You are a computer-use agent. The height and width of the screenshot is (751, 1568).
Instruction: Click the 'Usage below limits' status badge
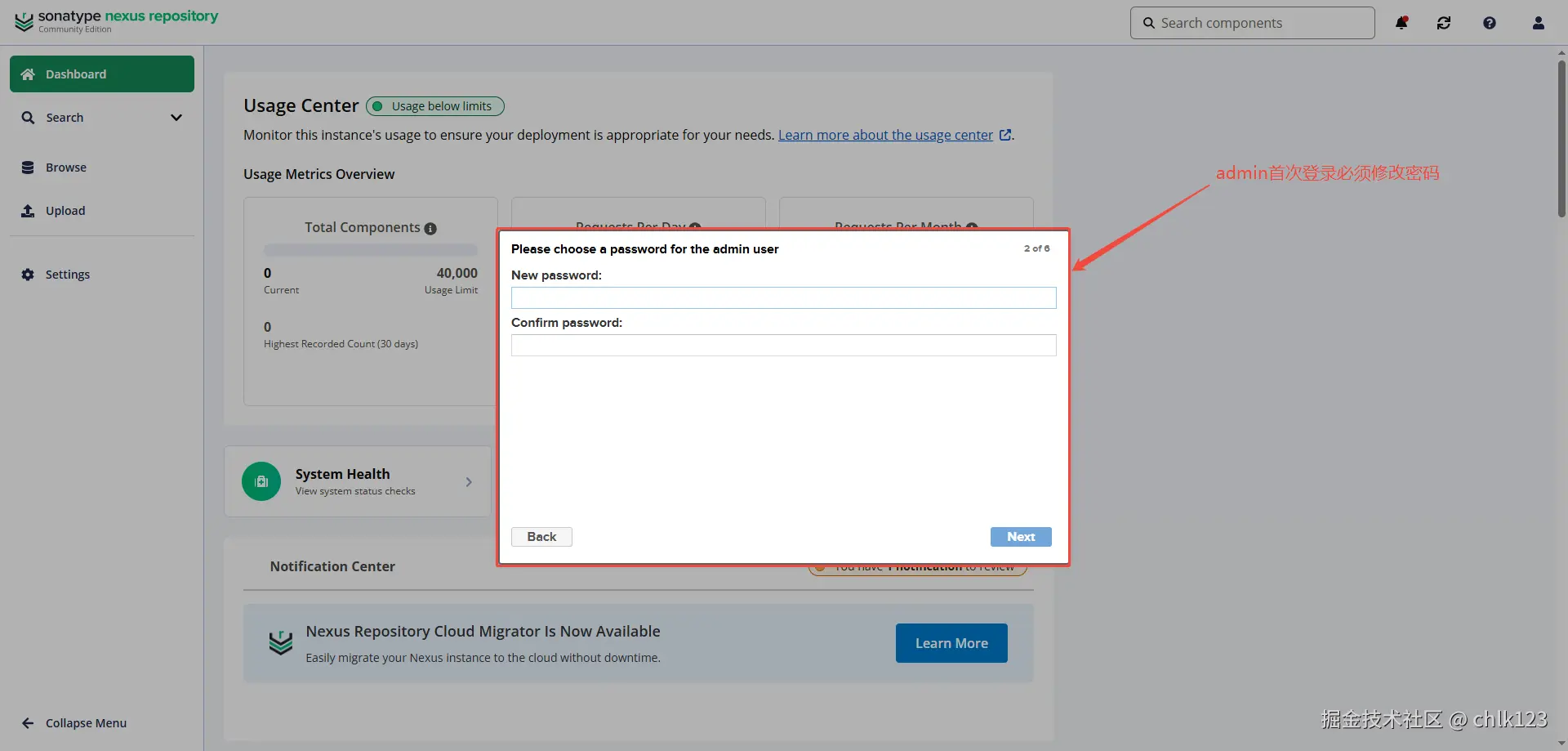pyautogui.click(x=435, y=106)
